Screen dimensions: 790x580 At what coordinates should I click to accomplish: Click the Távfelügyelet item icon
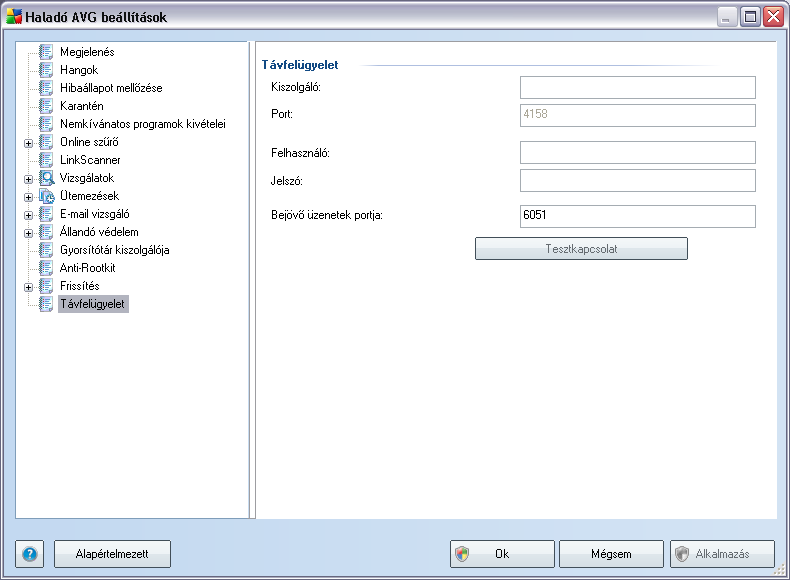tap(46, 304)
